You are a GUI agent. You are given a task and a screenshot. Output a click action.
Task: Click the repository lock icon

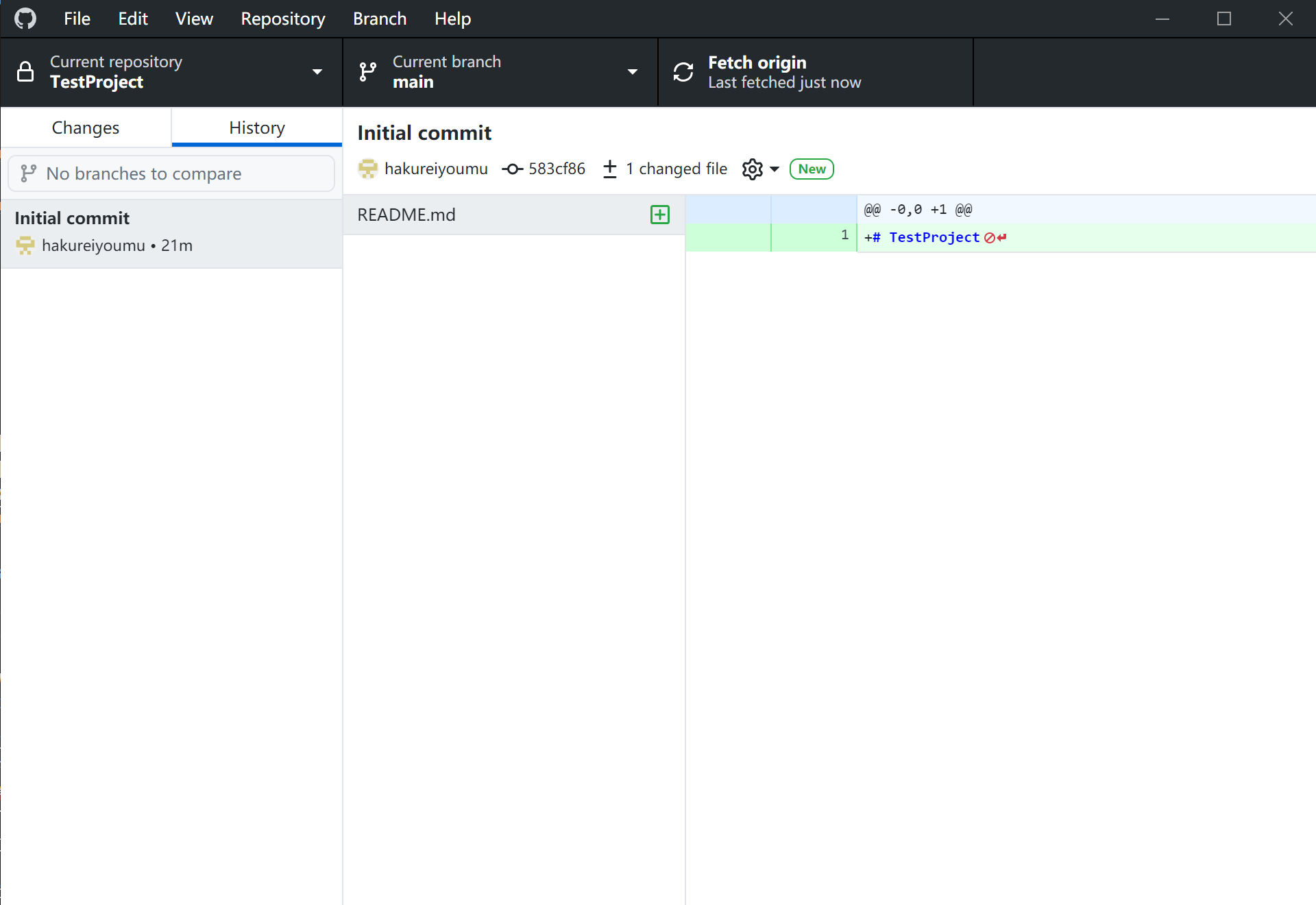(x=25, y=72)
